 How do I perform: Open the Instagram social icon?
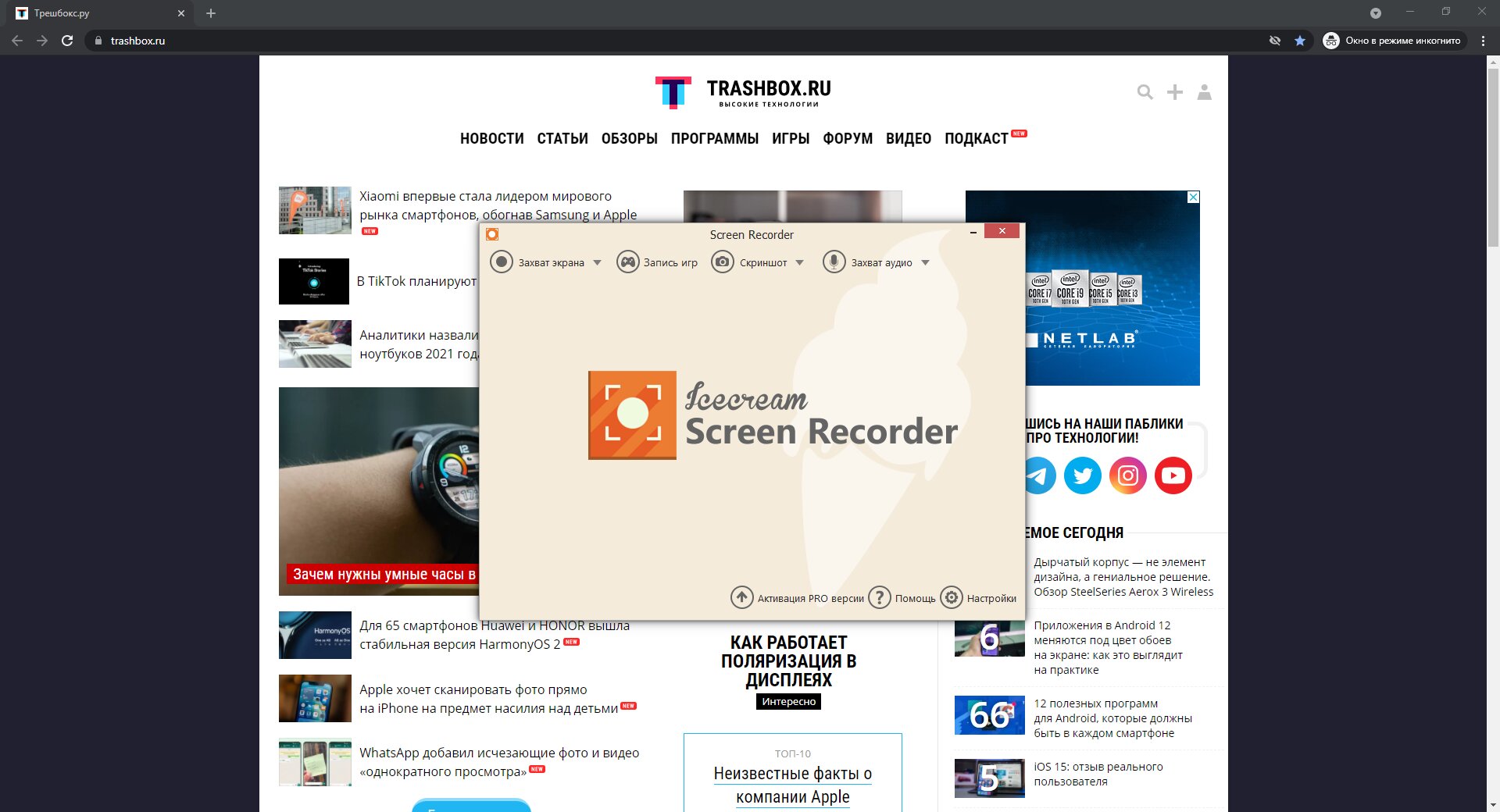point(1128,475)
